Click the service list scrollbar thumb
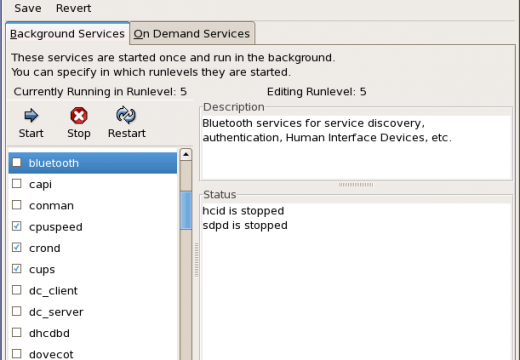Image resolution: width=520 pixels, height=360 pixels. 186,210
